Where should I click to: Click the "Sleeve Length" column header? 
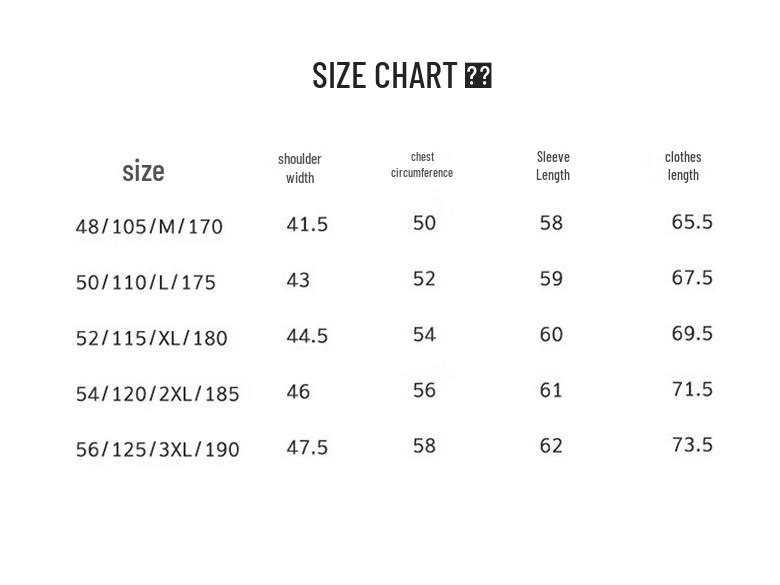553,166
